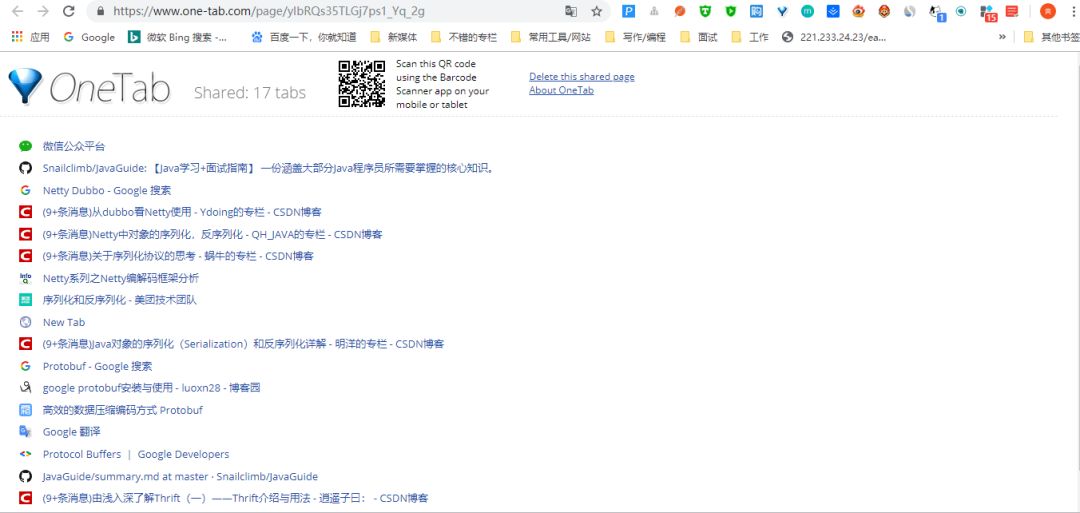
Task: Expand the 写作/编程 bookmark folder
Action: click(x=635, y=37)
